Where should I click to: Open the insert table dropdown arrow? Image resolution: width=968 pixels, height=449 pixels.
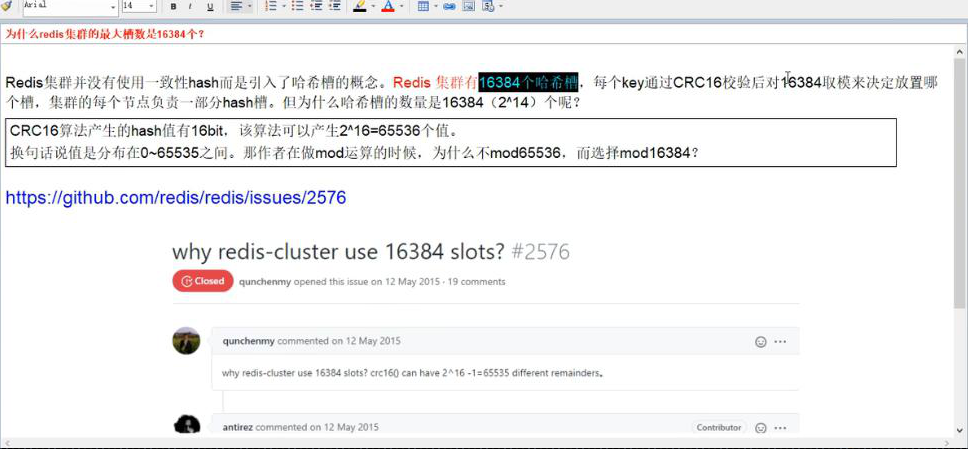(436, 6)
